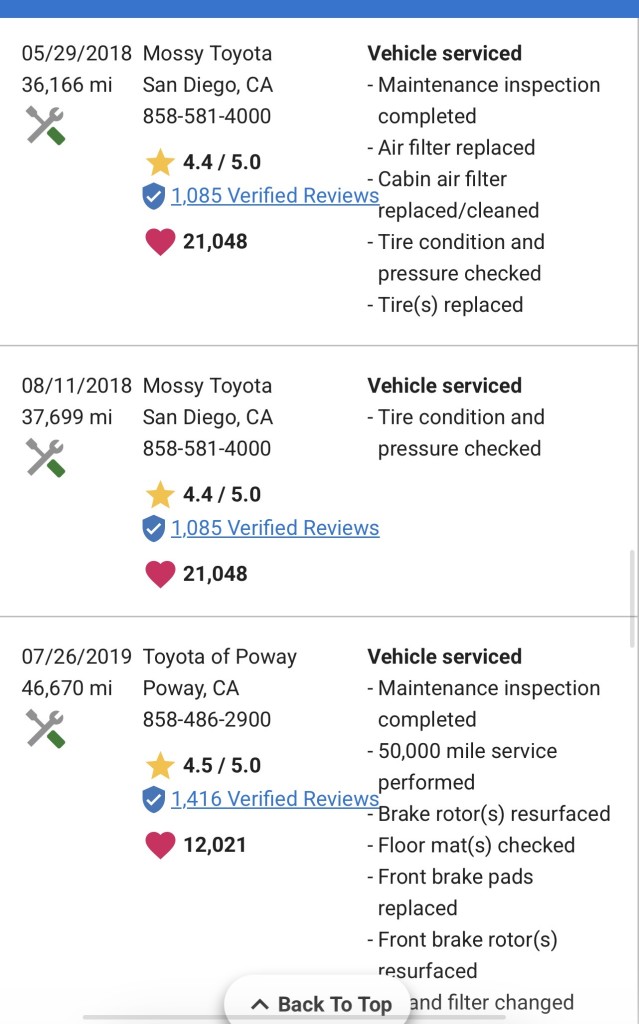
Task: Click the wrench service icon for 07/26/2019
Action: (45, 729)
